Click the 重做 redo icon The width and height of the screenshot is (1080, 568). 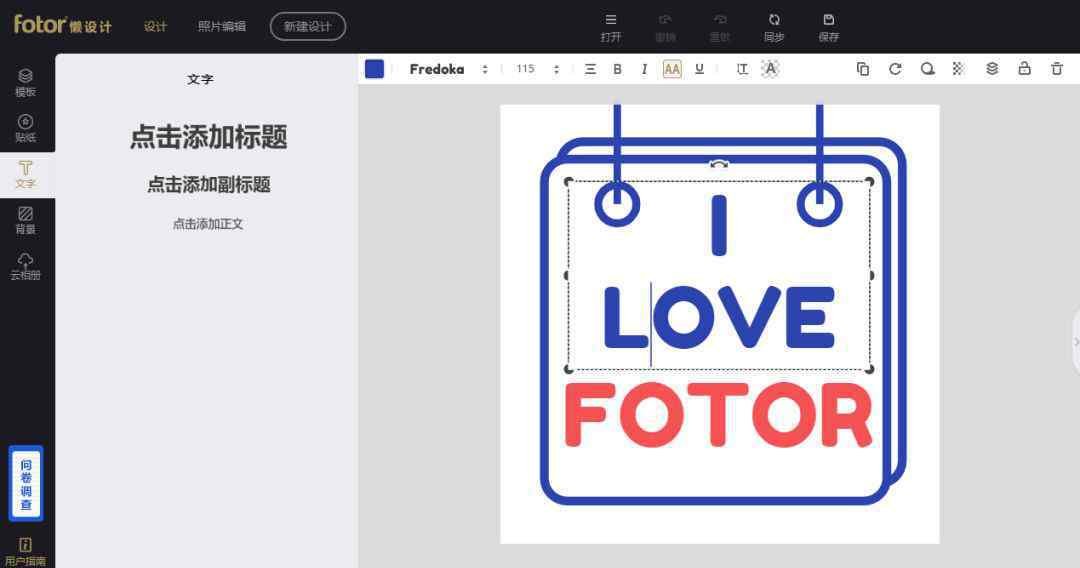click(720, 27)
